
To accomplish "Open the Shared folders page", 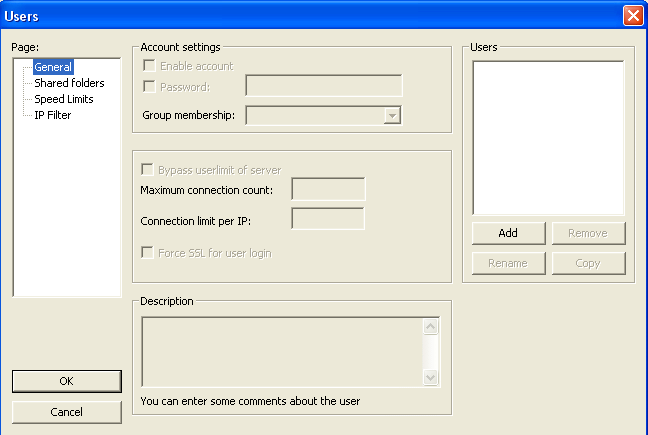I will tap(69, 83).
